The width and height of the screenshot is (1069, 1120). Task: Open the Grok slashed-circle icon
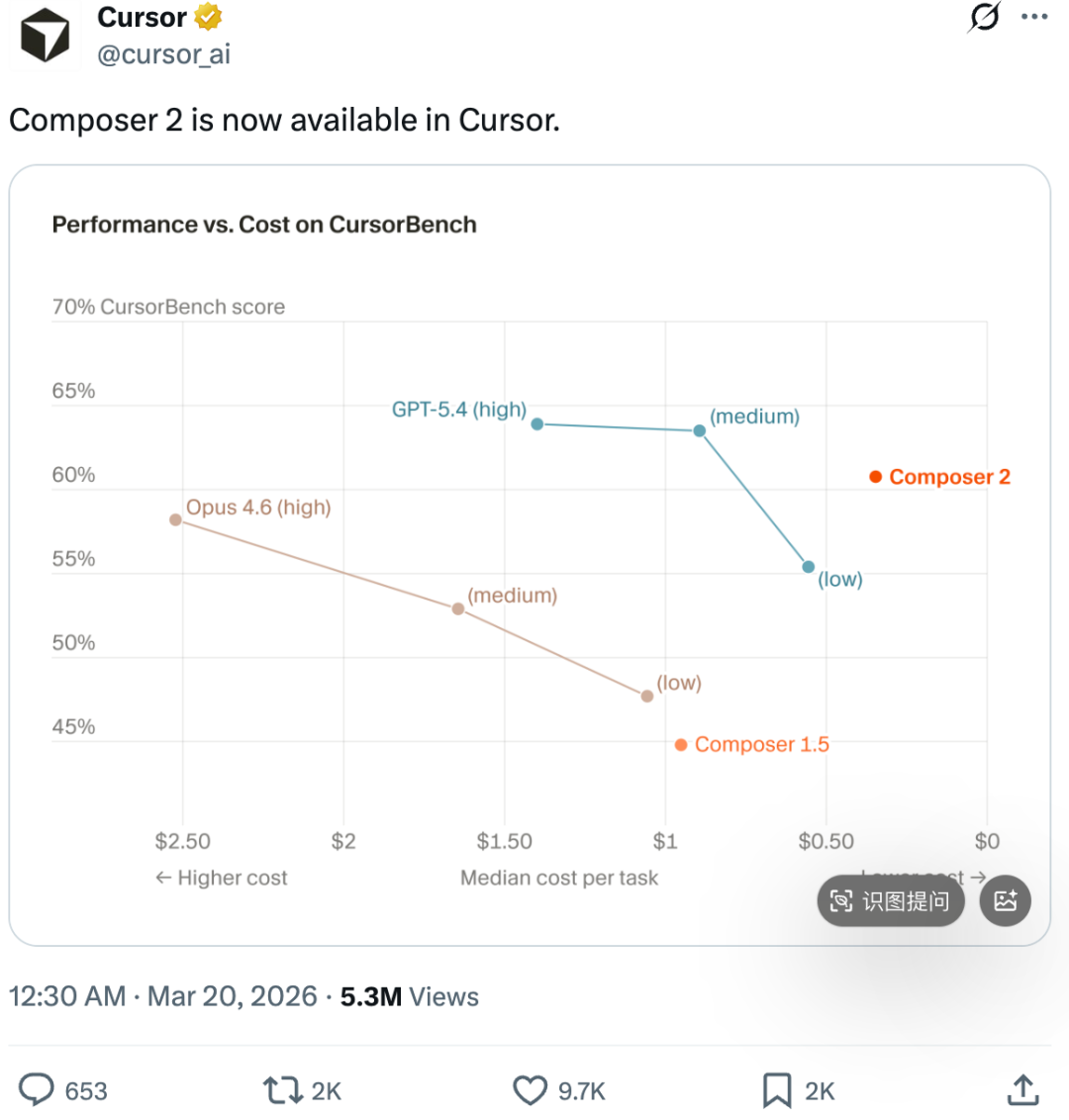click(x=984, y=18)
